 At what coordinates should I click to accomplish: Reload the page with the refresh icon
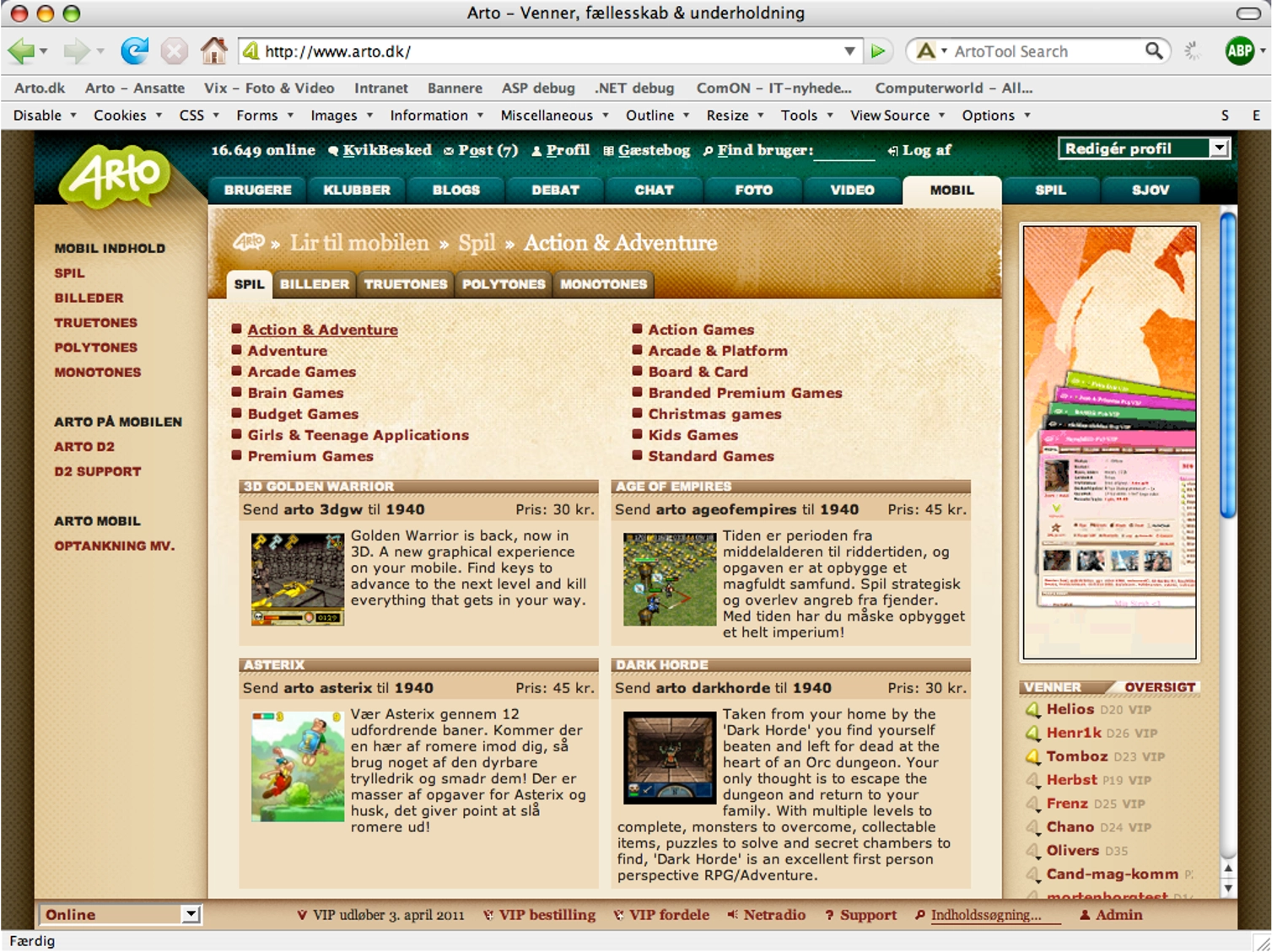click(x=134, y=51)
